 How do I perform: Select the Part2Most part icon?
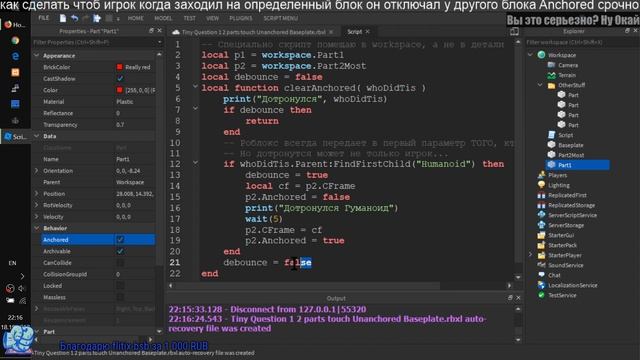pos(551,155)
